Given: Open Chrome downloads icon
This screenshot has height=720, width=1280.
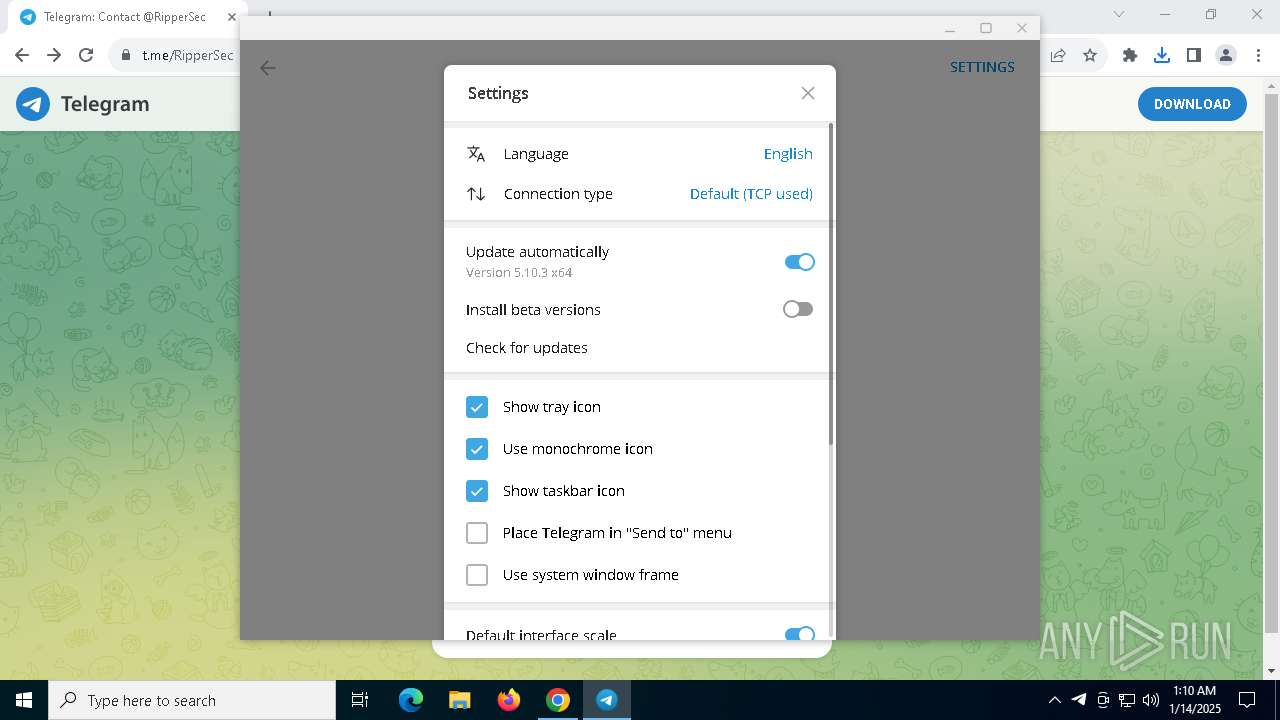Looking at the screenshot, I should 1162,55.
